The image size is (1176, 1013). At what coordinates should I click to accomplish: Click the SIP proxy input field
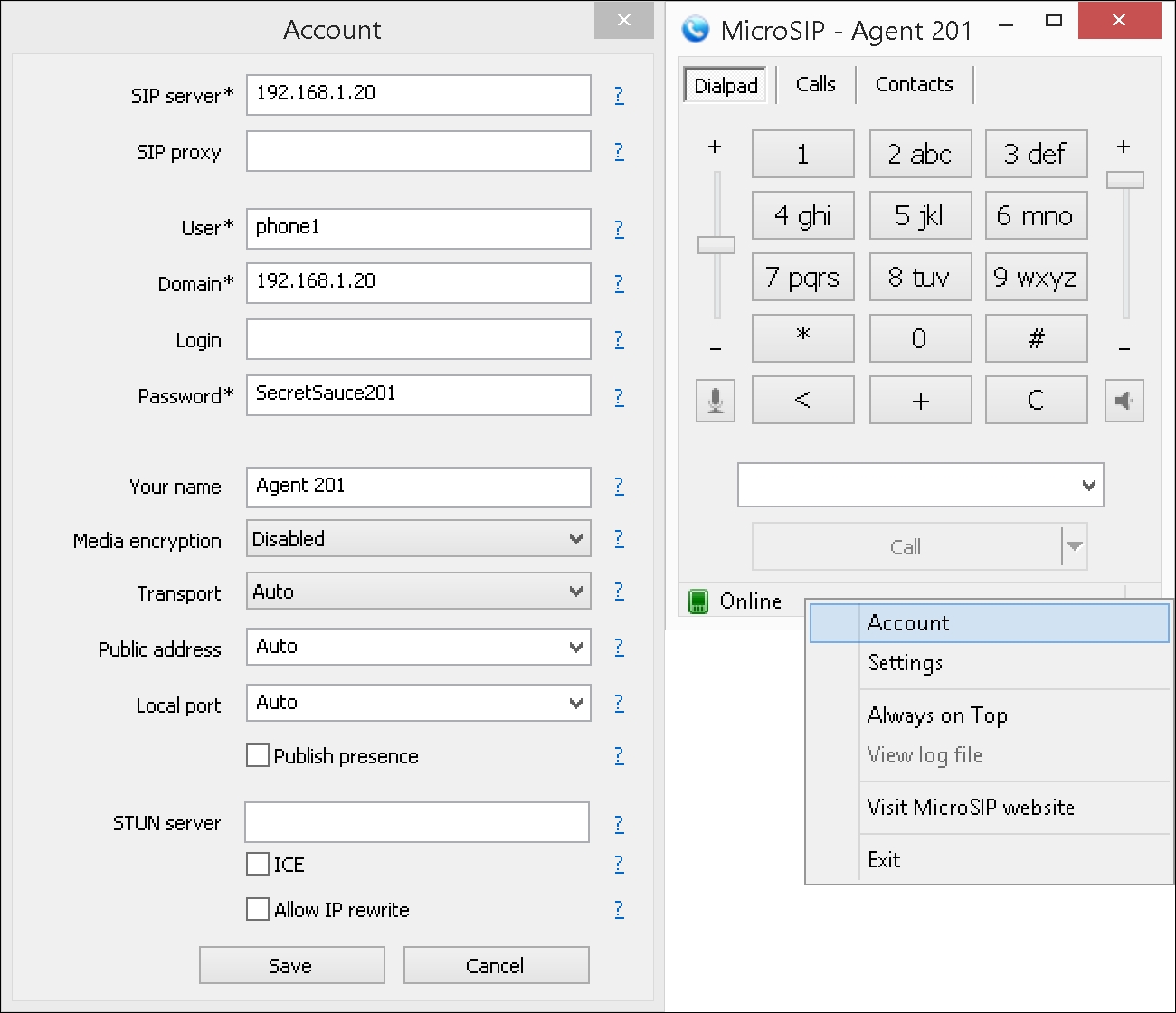click(x=419, y=151)
